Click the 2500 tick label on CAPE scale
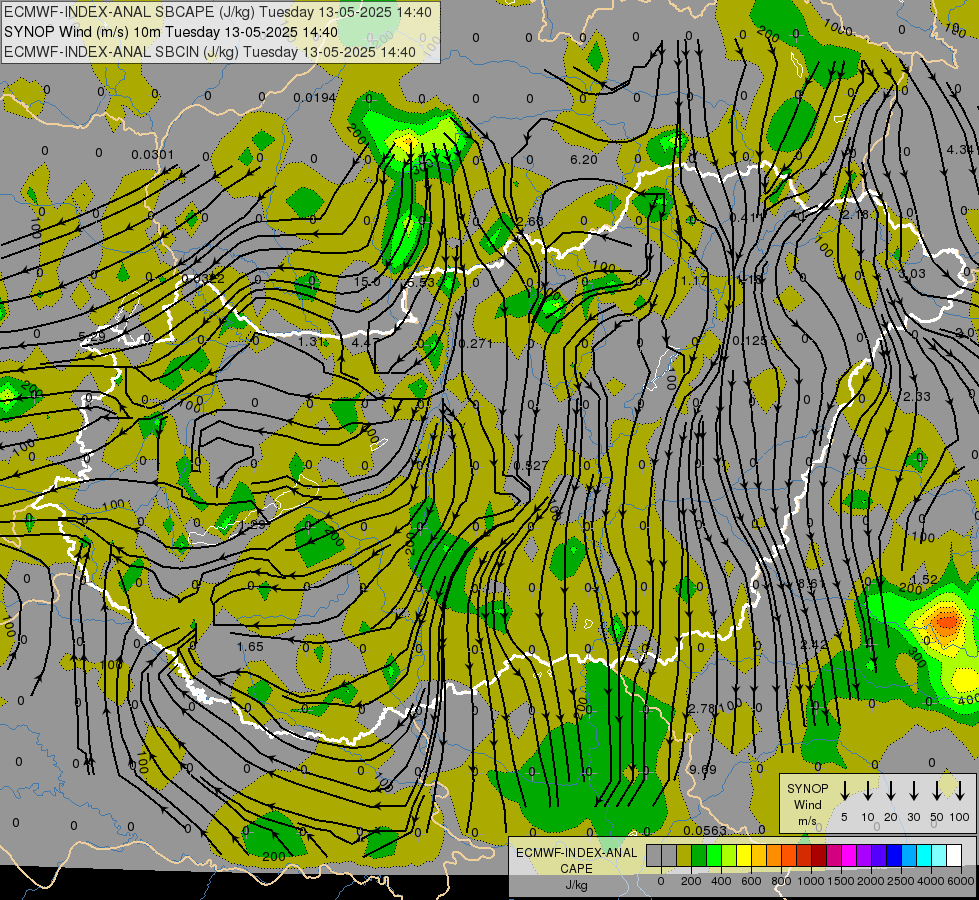 (x=900, y=881)
